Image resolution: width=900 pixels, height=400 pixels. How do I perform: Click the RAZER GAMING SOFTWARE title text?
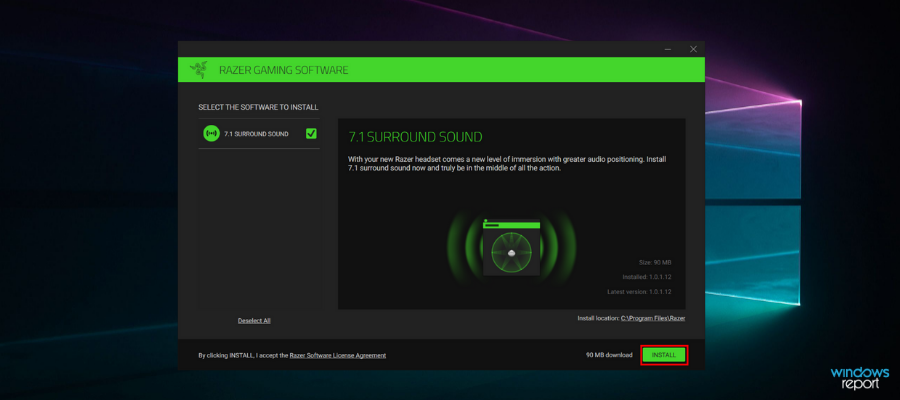pyautogui.click(x=284, y=71)
